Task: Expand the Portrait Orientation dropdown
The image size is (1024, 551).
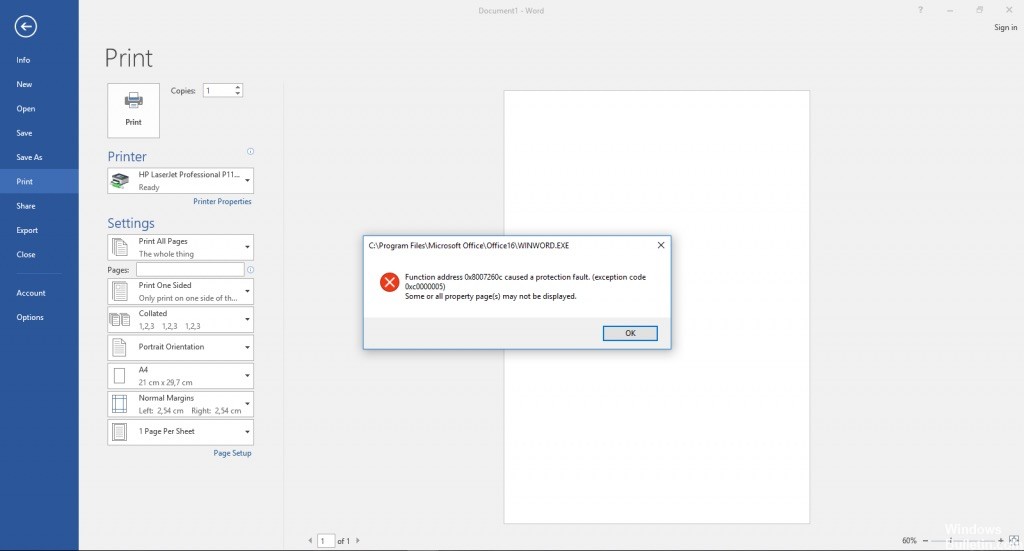Action: coord(248,347)
